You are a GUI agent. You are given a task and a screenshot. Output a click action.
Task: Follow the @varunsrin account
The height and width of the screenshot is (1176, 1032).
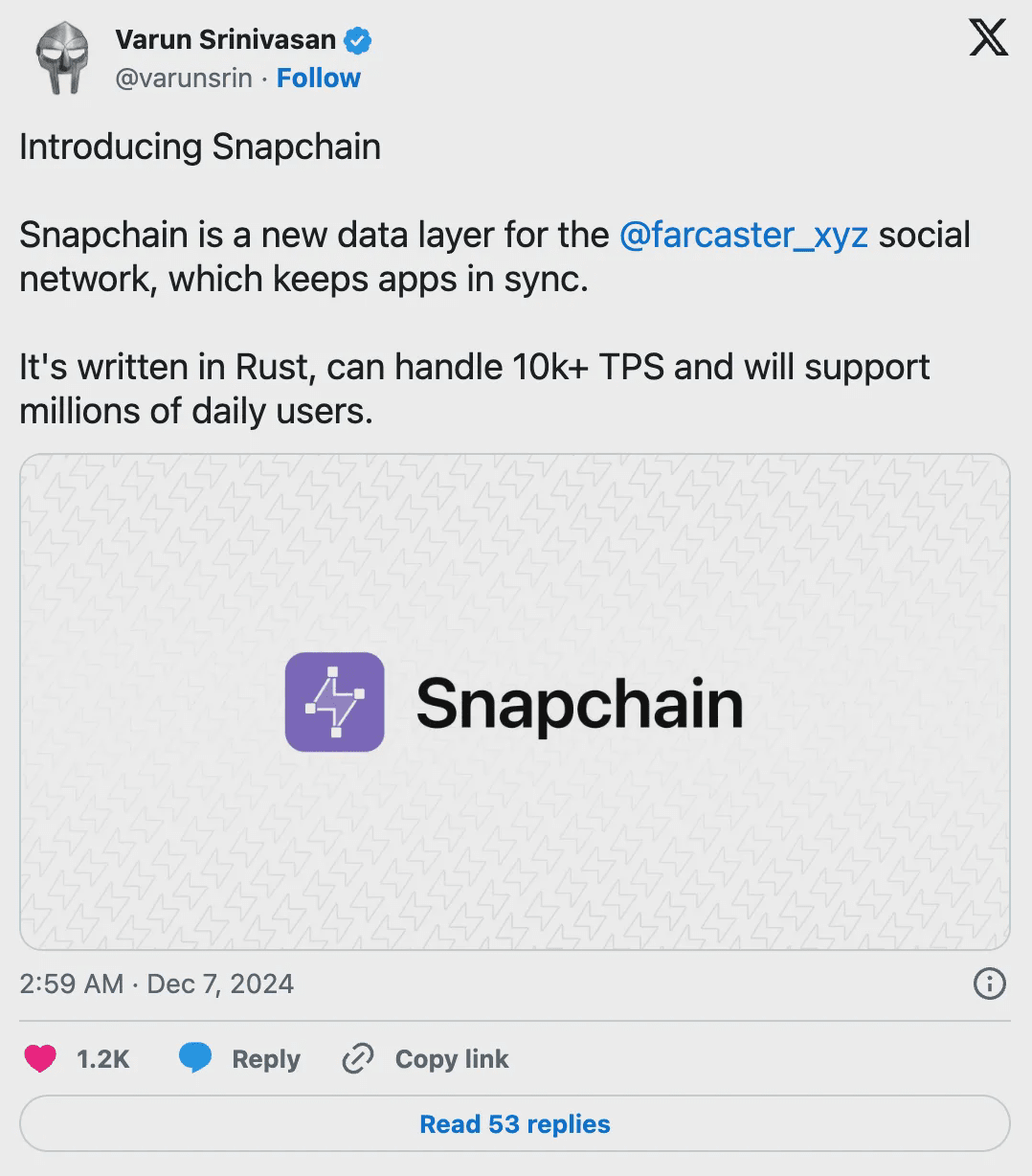[318, 78]
